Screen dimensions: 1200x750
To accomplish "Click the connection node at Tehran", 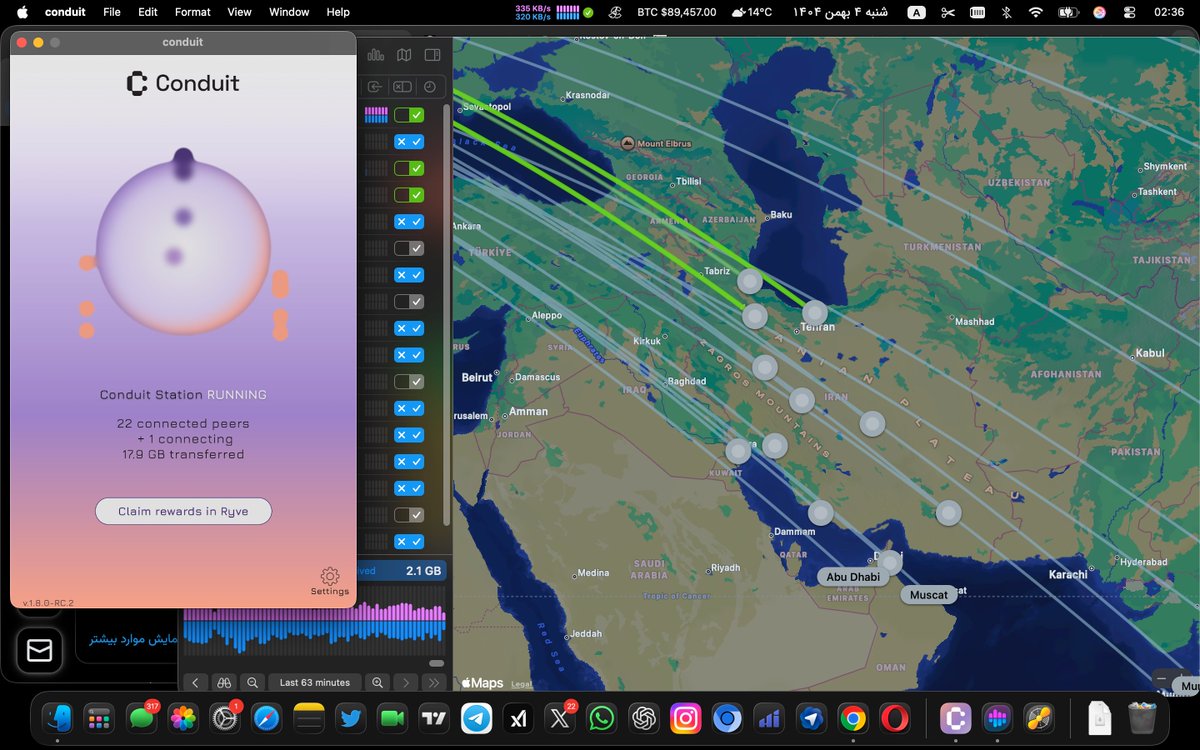I will point(815,312).
